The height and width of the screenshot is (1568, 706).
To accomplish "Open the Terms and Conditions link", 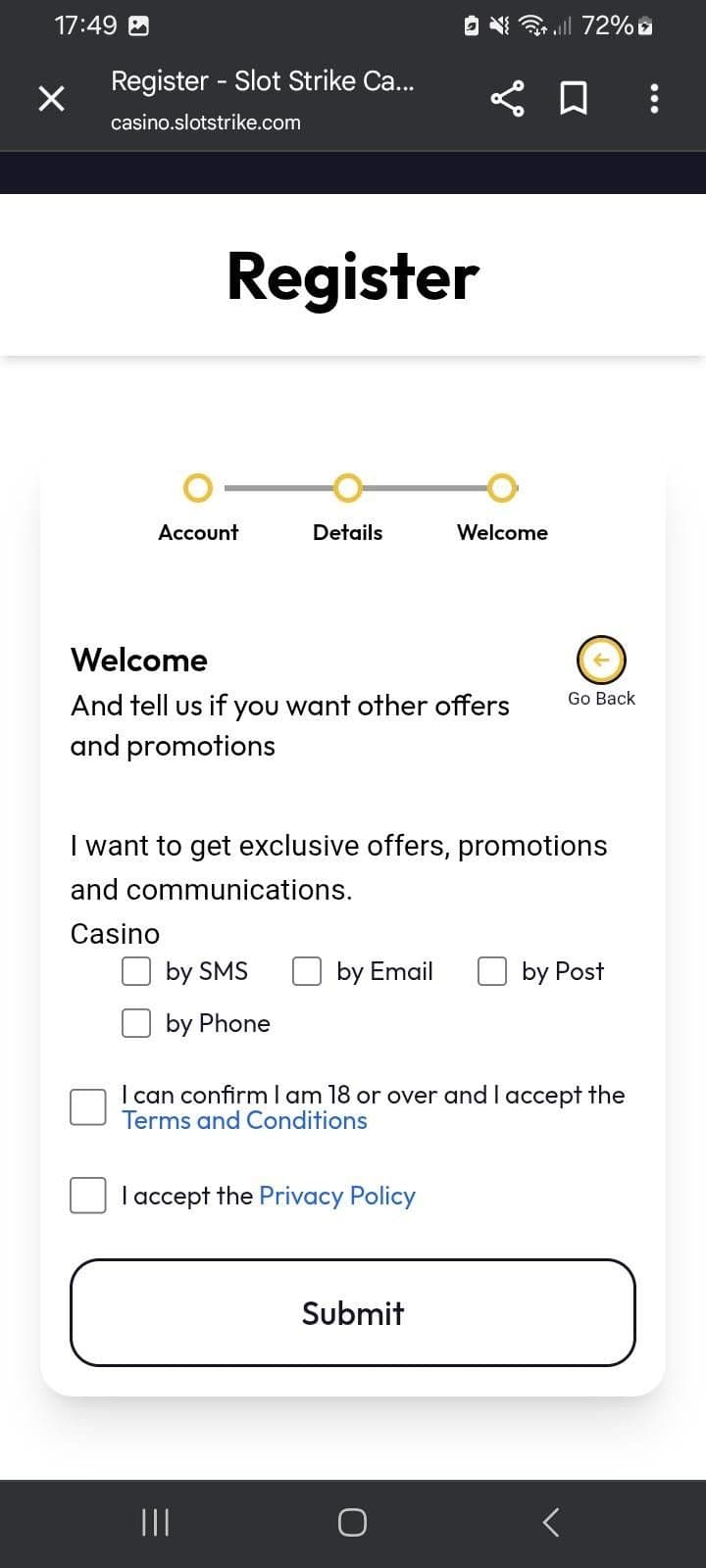I will coord(244,1121).
